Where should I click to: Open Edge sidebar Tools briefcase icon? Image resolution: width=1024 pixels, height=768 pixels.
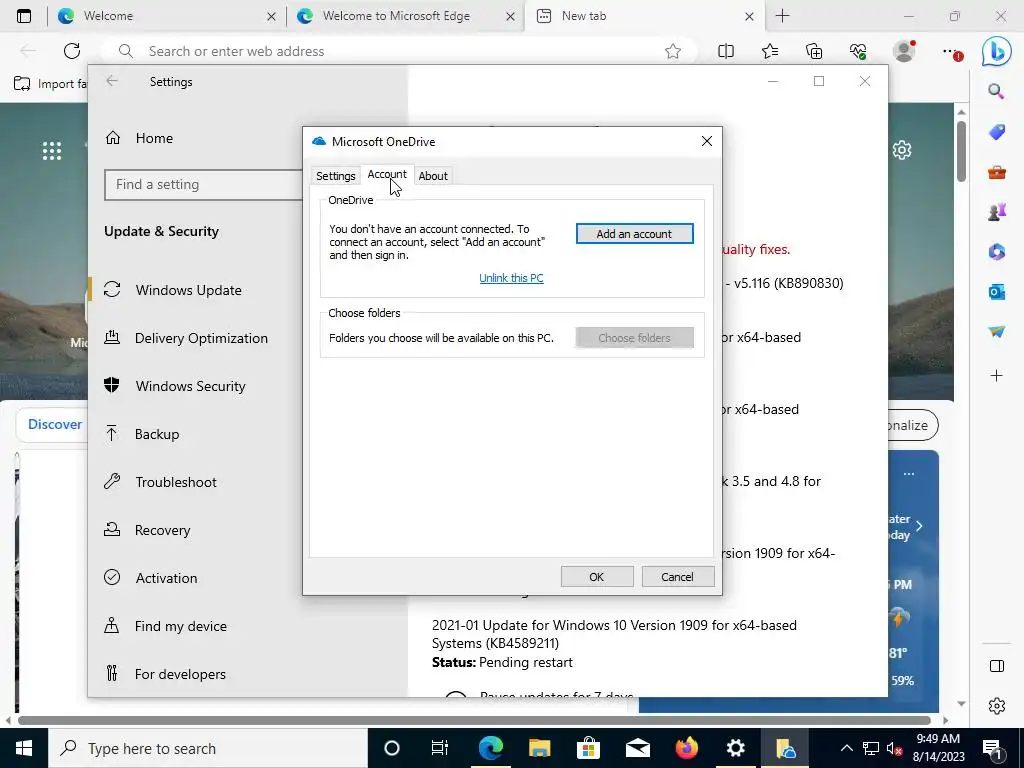[x=997, y=172]
